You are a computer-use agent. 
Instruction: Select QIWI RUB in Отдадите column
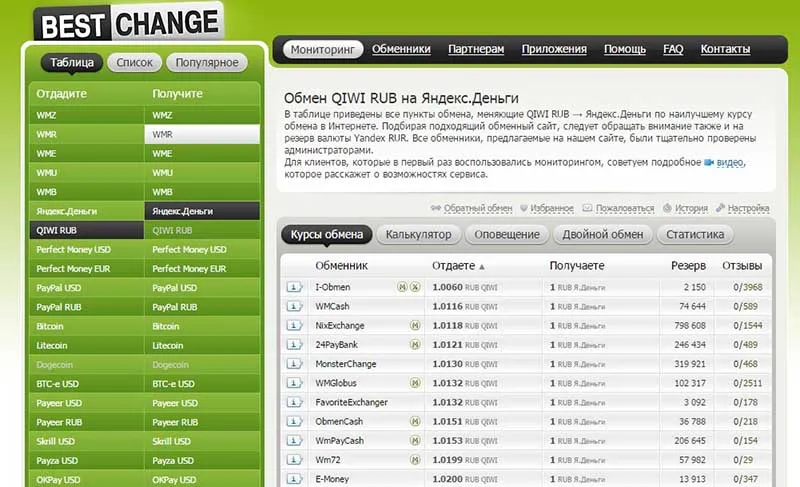click(x=86, y=230)
